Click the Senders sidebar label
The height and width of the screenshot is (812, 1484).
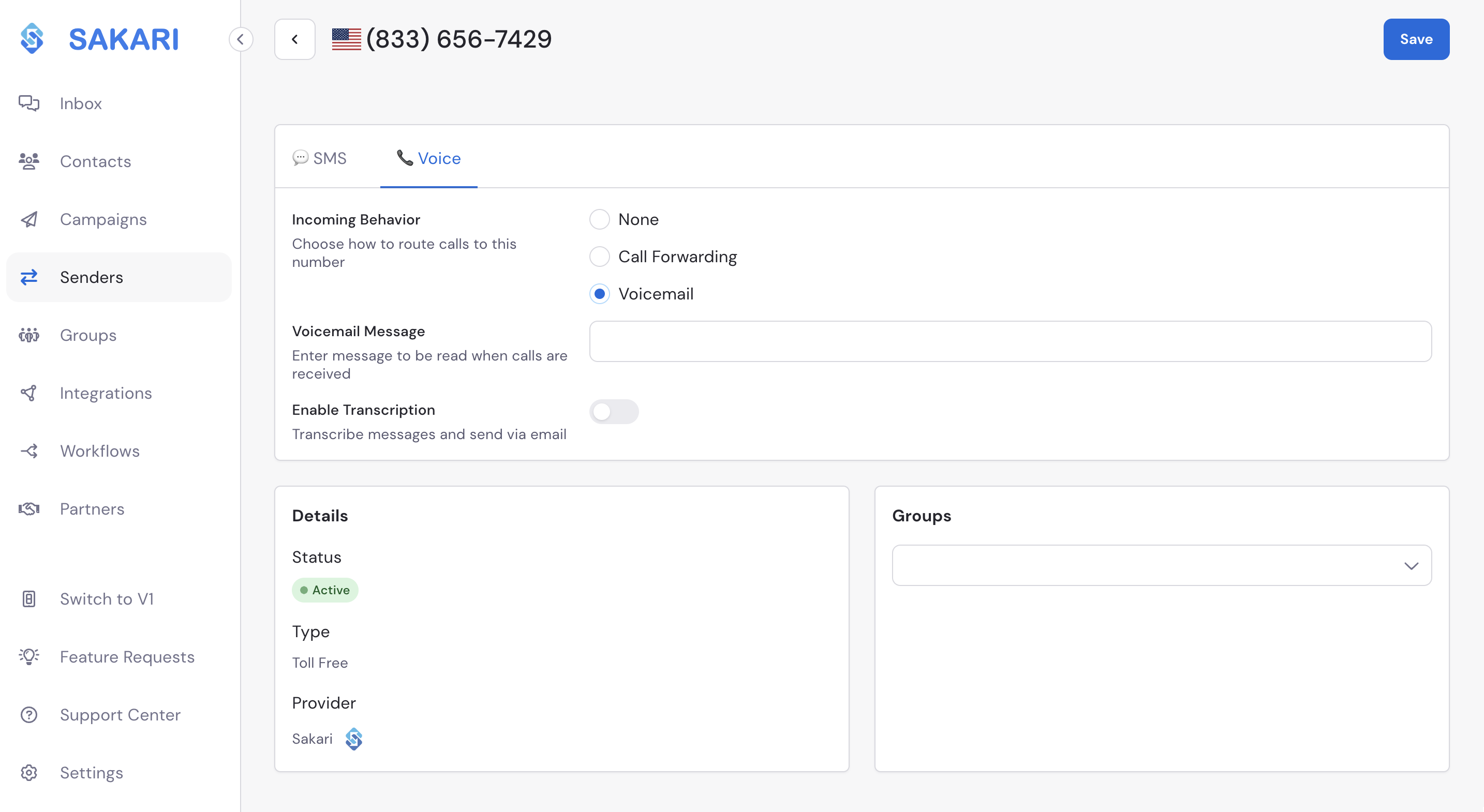coord(92,278)
